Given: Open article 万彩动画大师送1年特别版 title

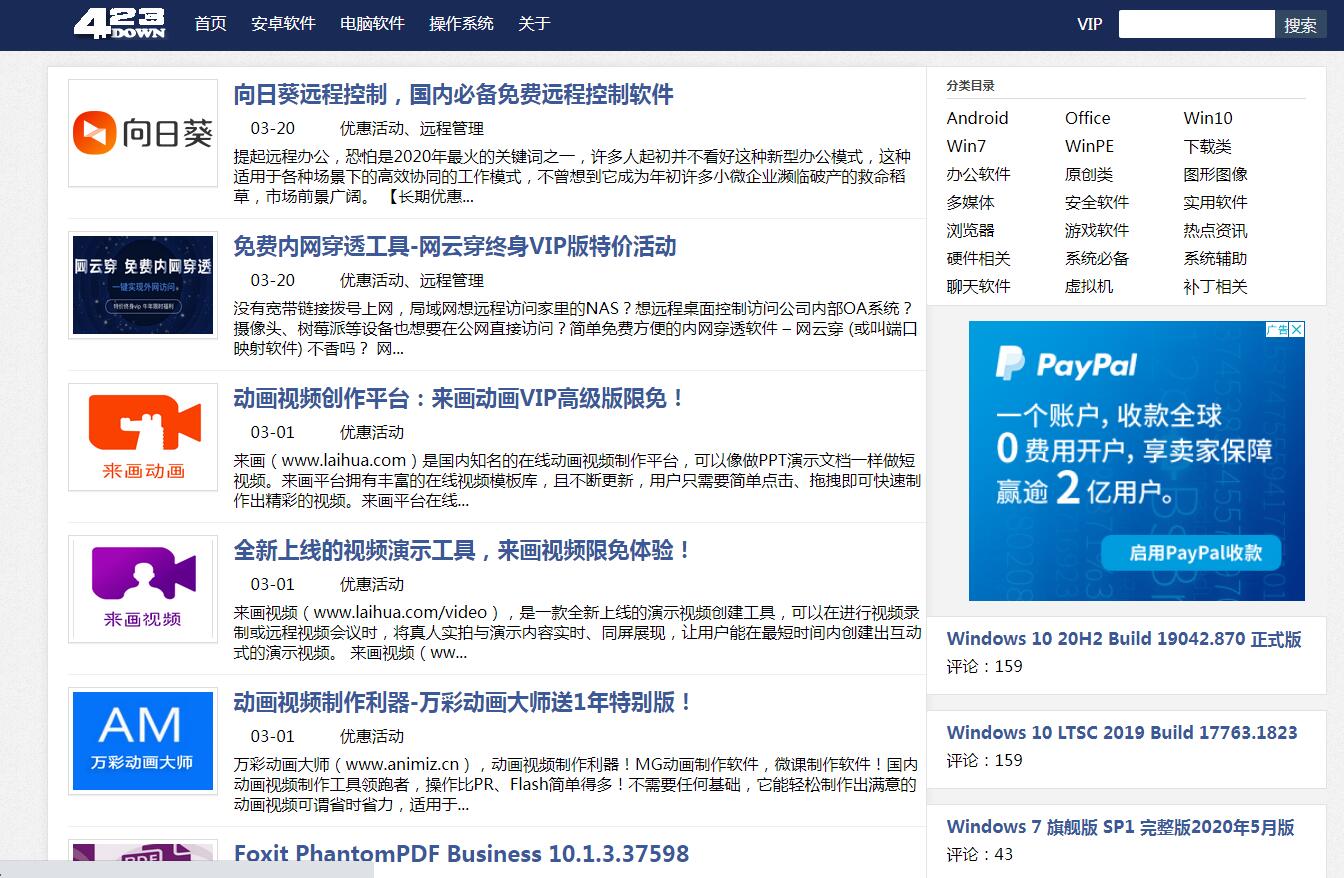Looking at the screenshot, I should click(464, 703).
